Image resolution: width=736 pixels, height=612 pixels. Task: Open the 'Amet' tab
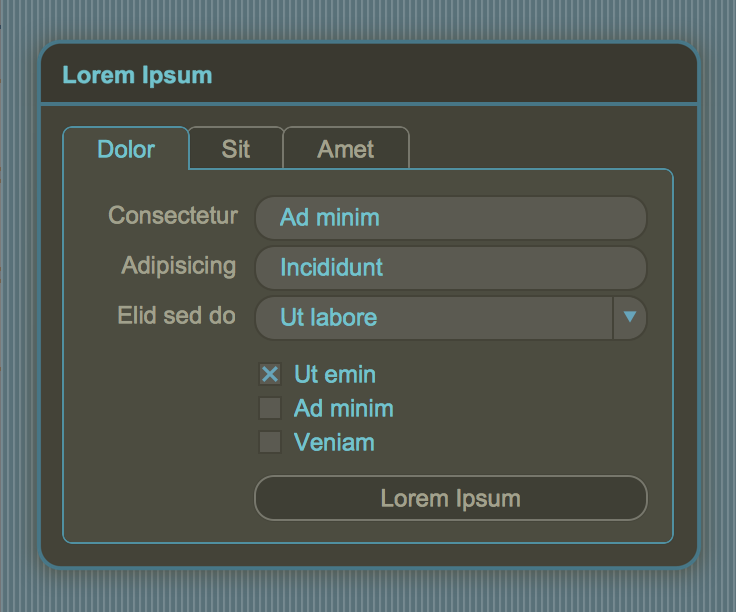[x=346, y=148]
